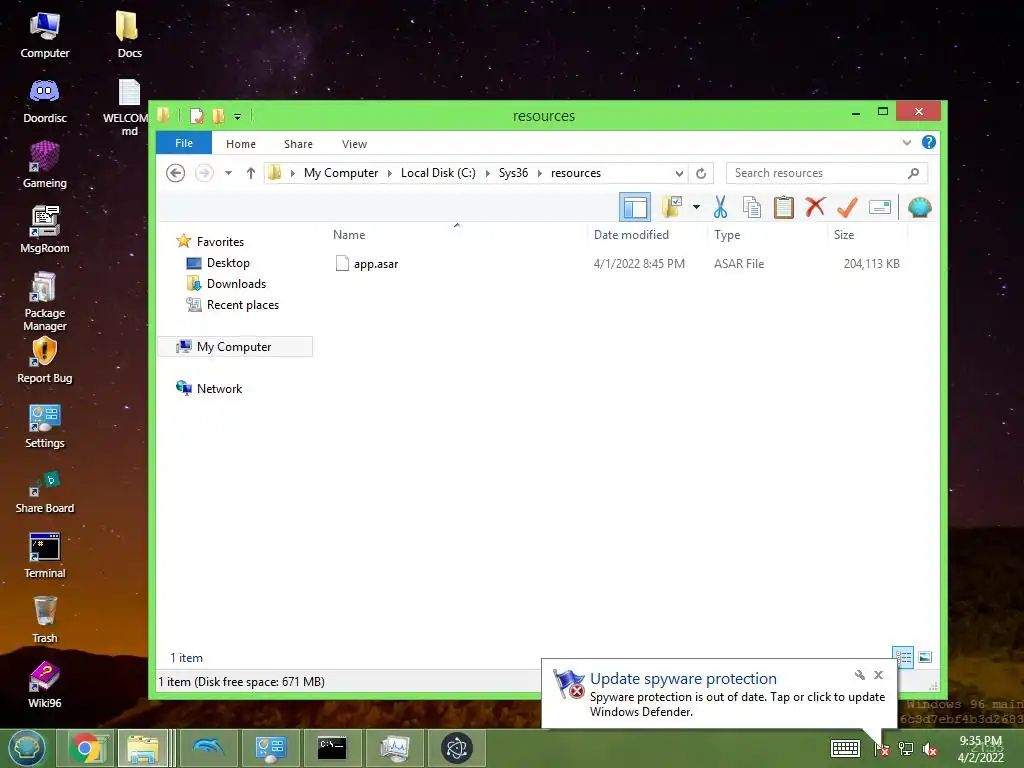Open the on-screen keyboard tray icon
This screenshot has height=768, width=1024.
click(x=845, y=748)
